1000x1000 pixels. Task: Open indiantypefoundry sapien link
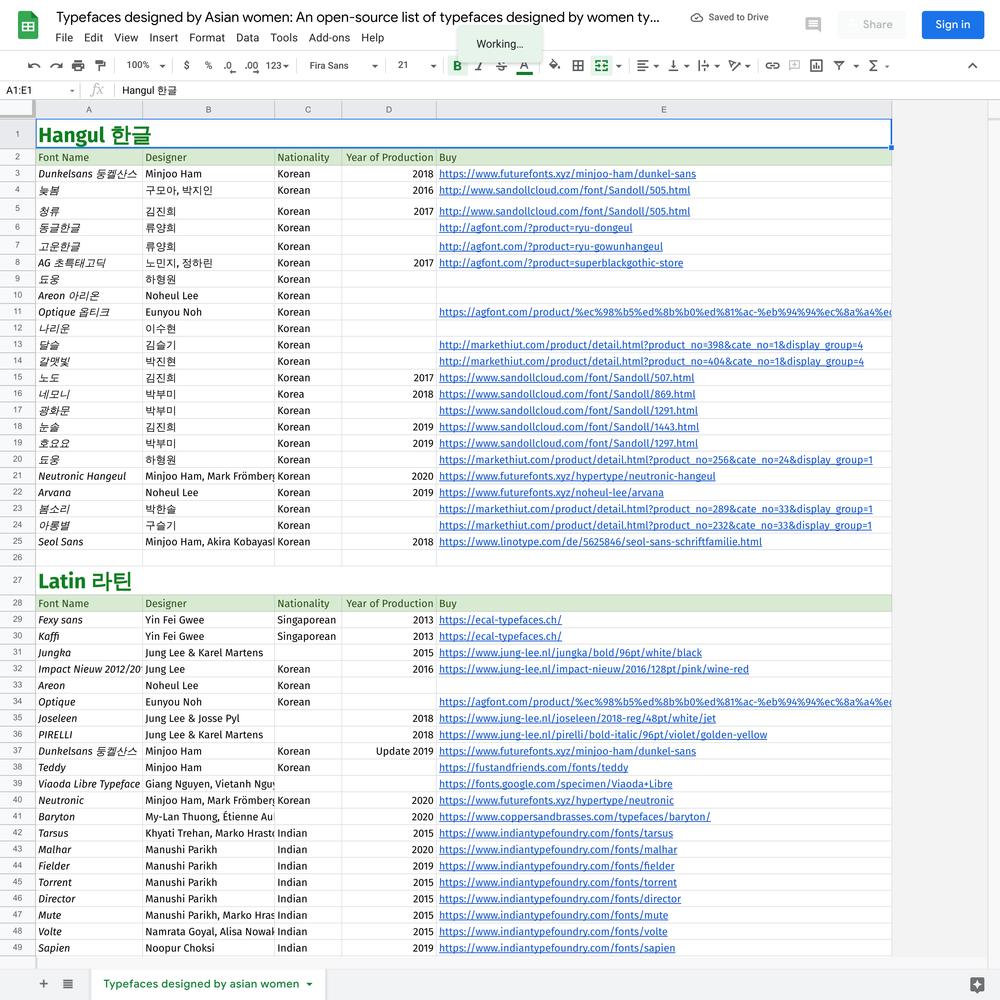tap(557, 948)
